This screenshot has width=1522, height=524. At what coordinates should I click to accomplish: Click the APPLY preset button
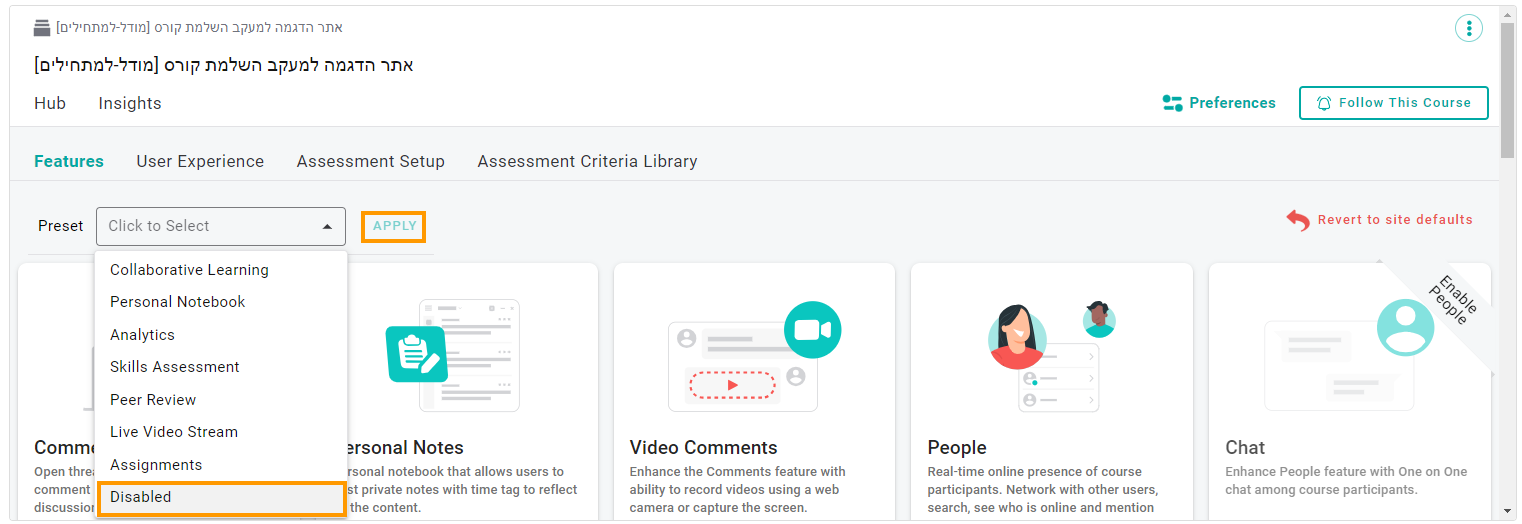[x=394, y=226]
